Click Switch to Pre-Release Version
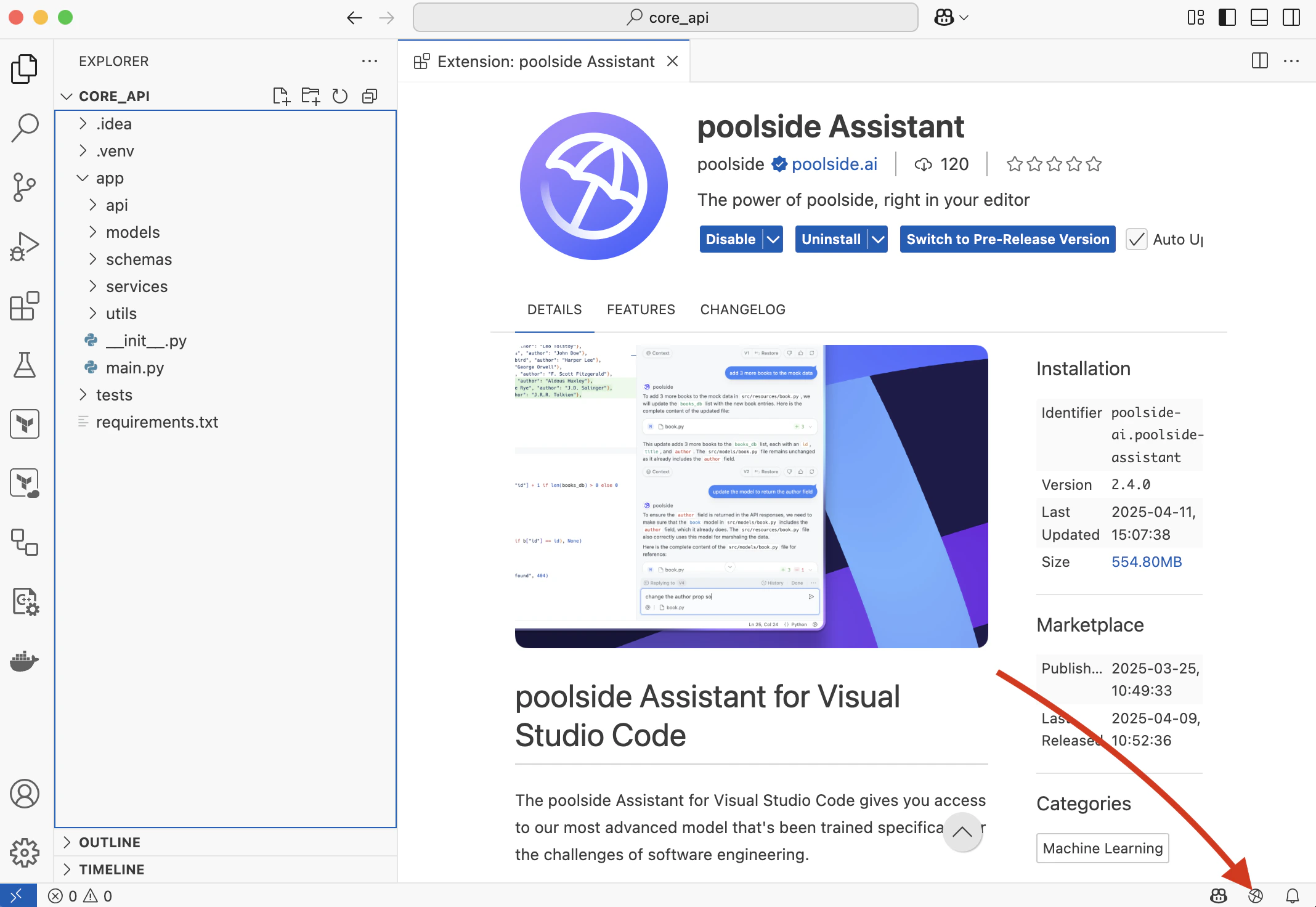 (1007, 239)
